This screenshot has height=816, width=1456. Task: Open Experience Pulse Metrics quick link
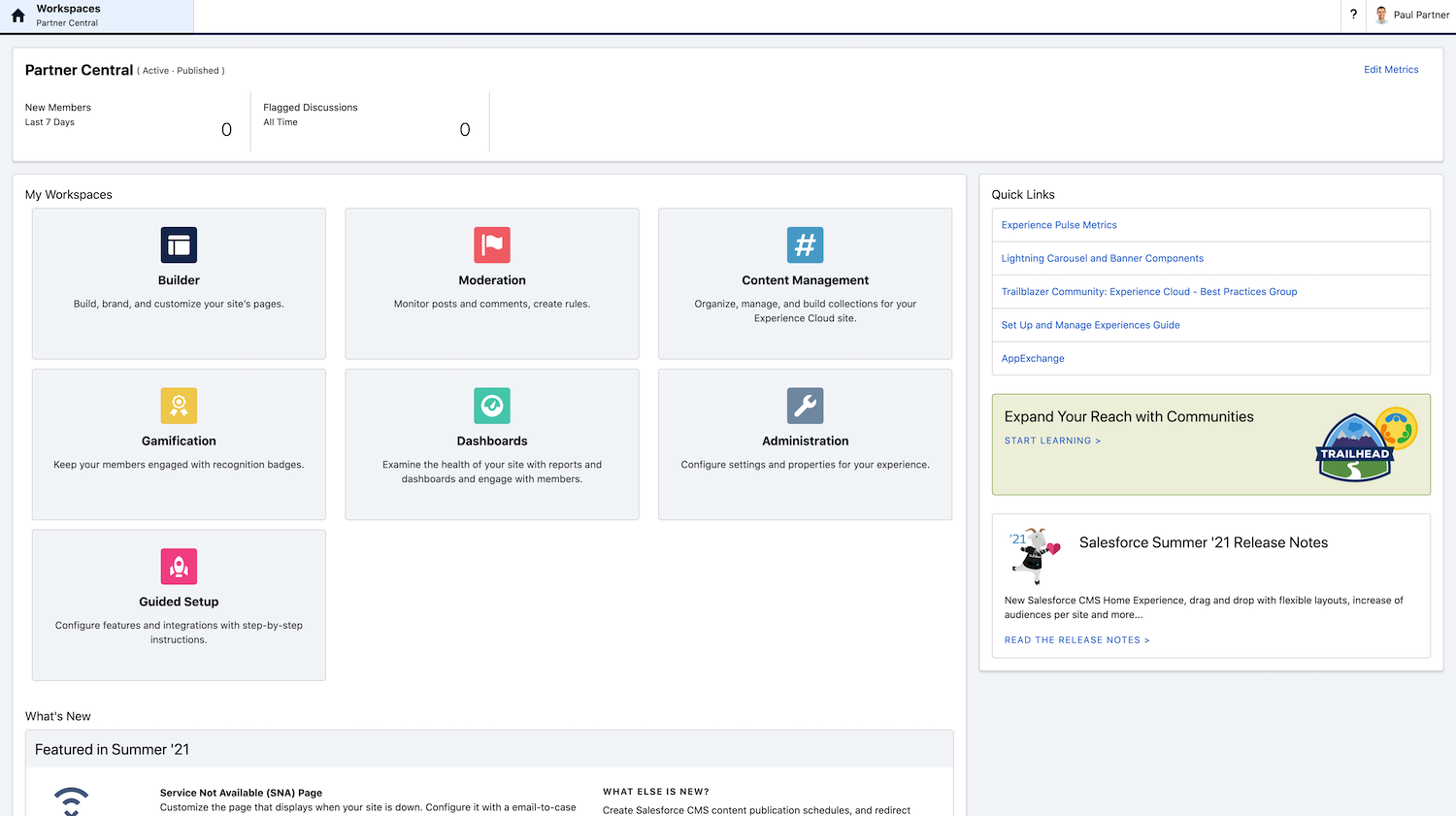(x=1059, y=225)
